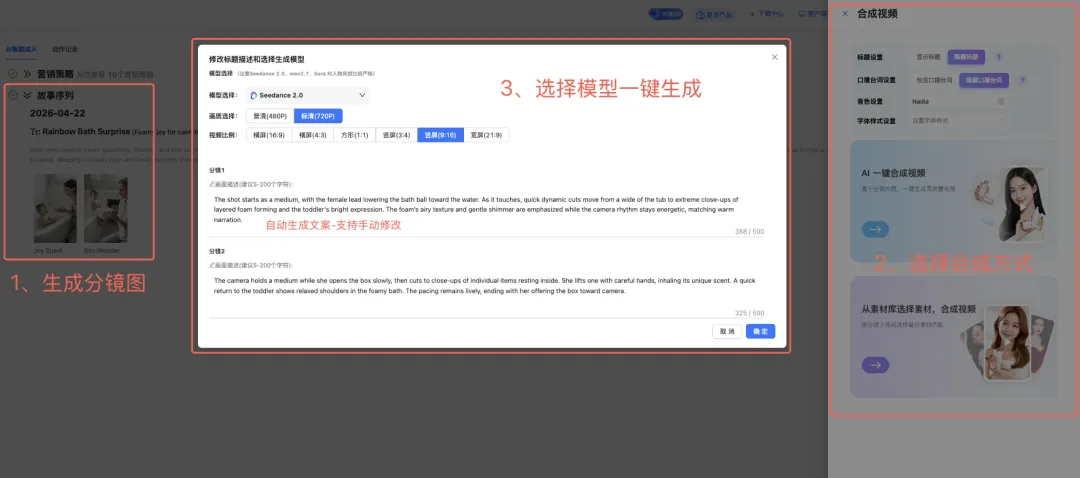Click the Rainbow Bath Surprise title text
Screen dimensions: 1080x478
click(86, 132)
